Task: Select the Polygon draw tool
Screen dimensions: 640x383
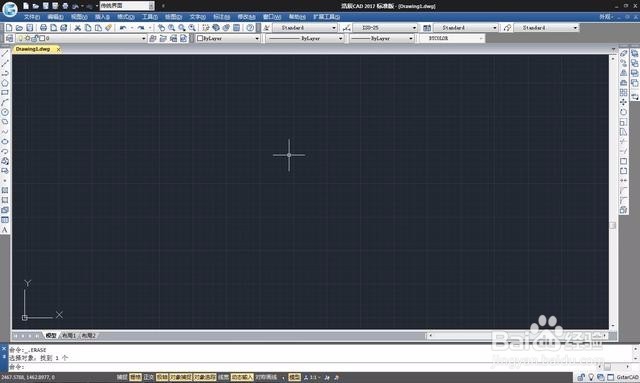Action: 5,83
